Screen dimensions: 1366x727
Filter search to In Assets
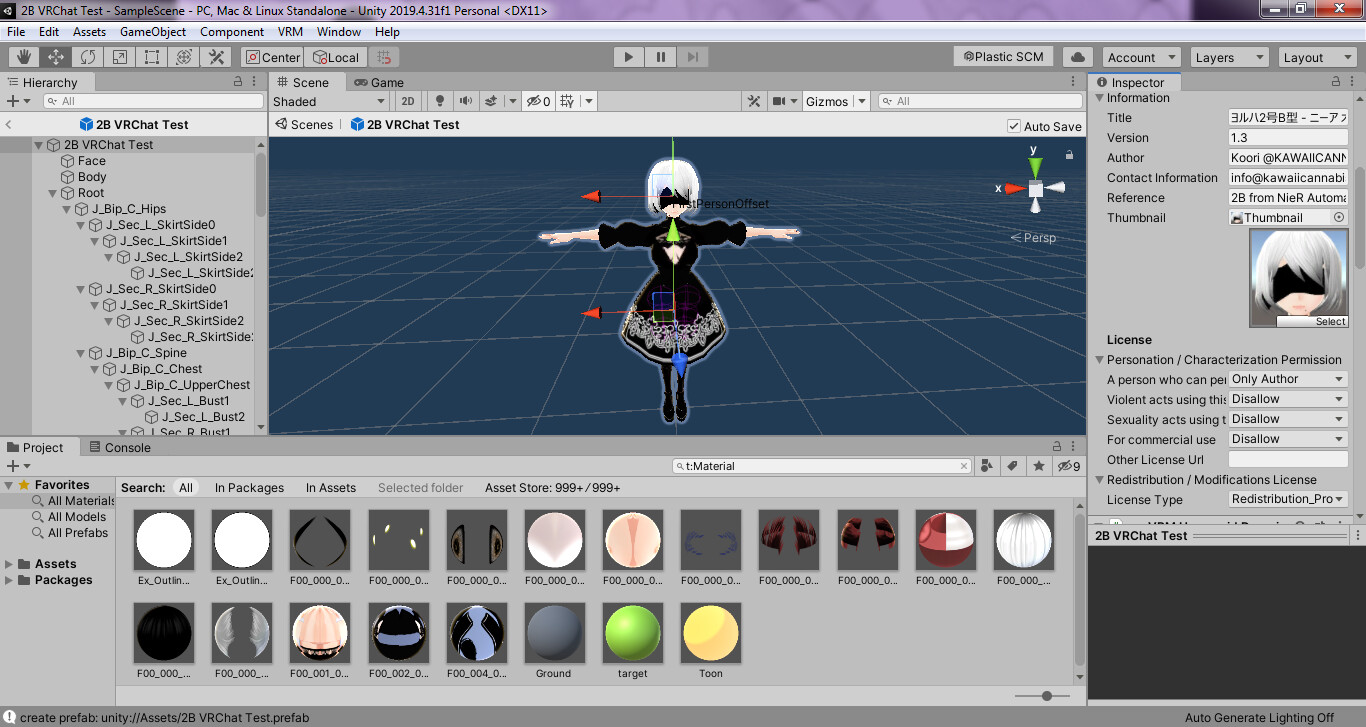(331, 488)
